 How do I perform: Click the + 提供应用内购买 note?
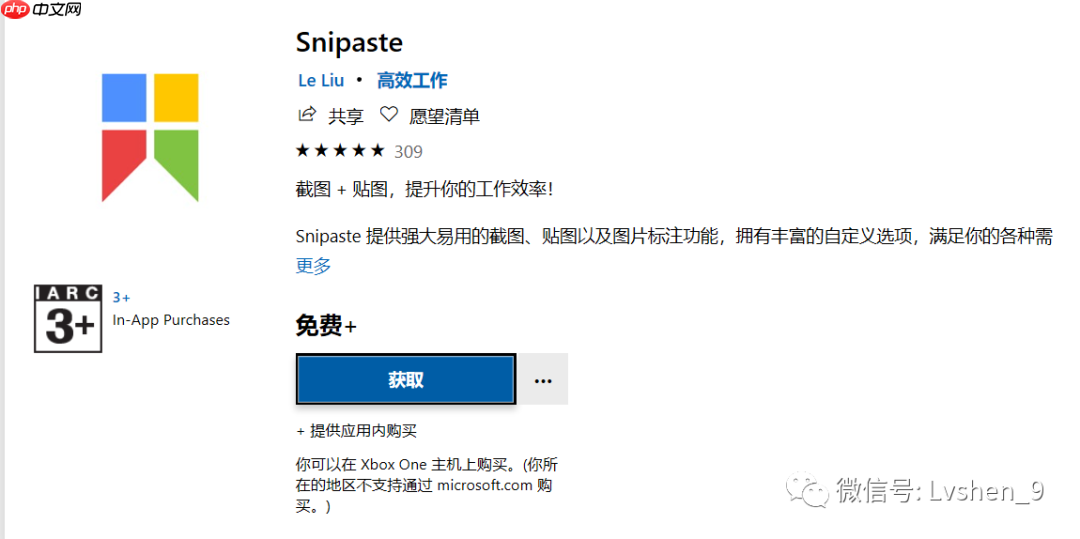coord(357,432)
